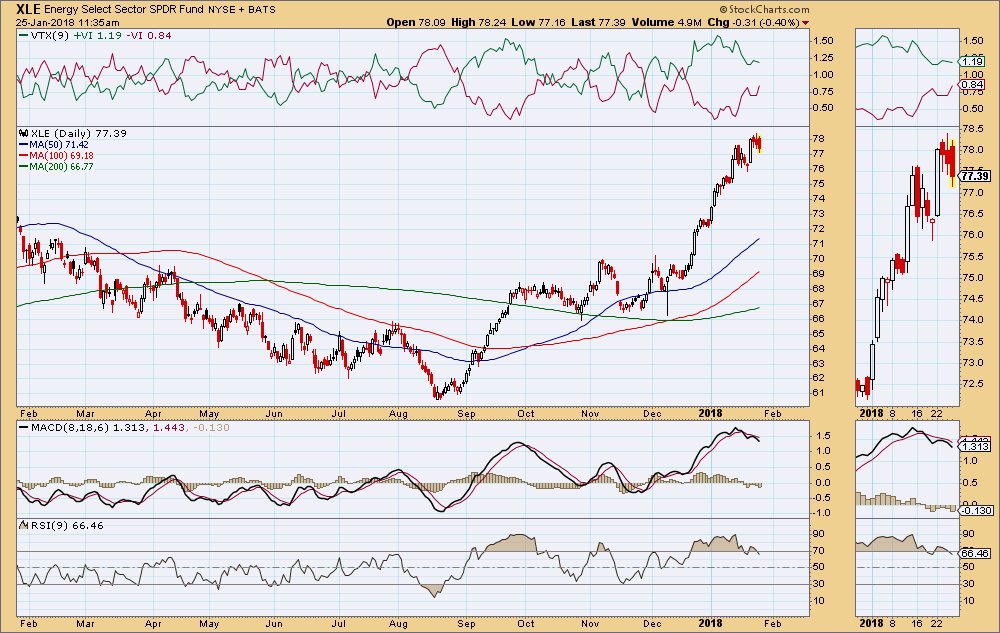
Task: Click the 0.84 value tag in zoom panel
Action: (x=973, y=84)
